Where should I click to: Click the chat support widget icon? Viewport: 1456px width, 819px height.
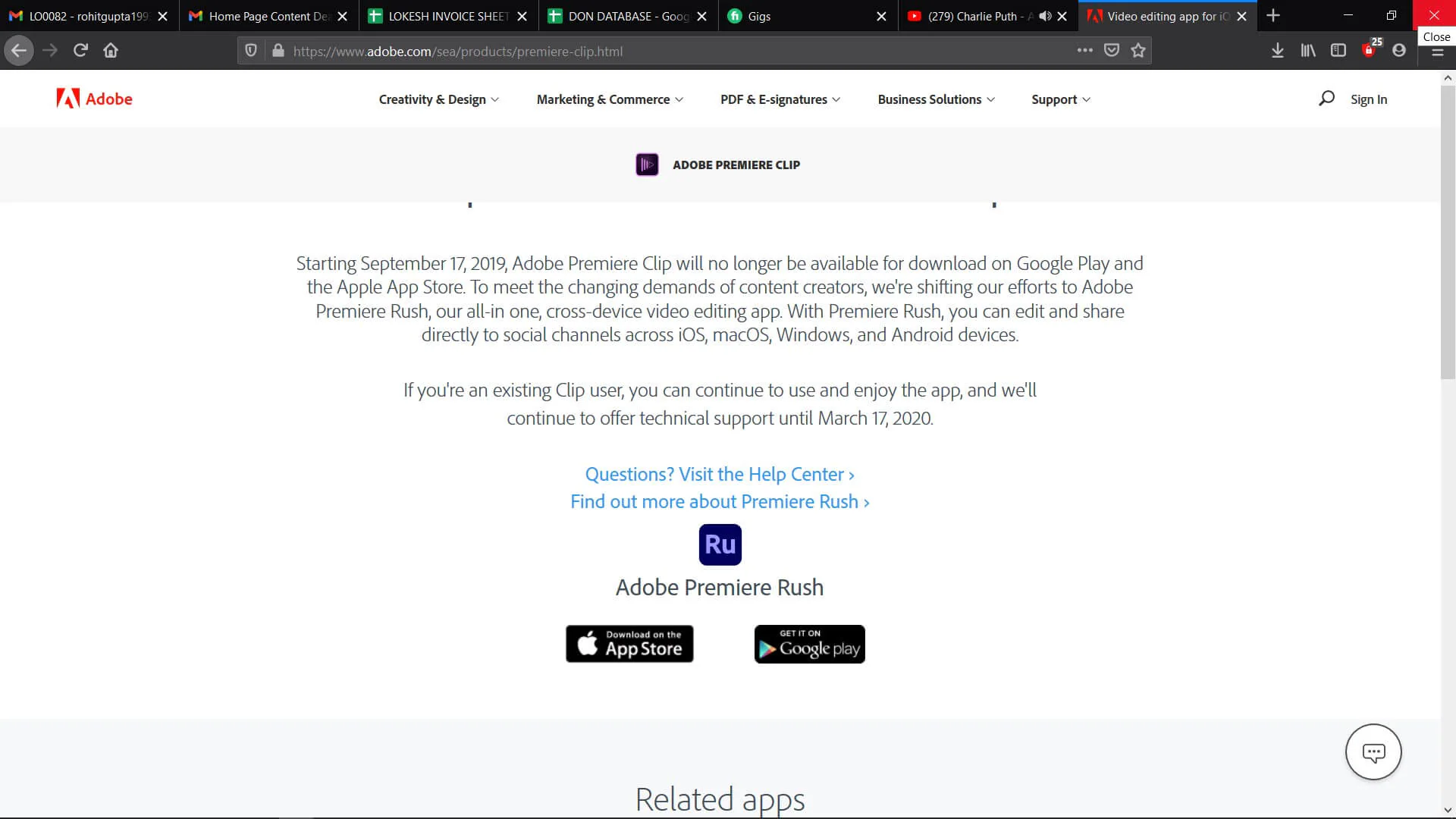(x=1374, y=752)
